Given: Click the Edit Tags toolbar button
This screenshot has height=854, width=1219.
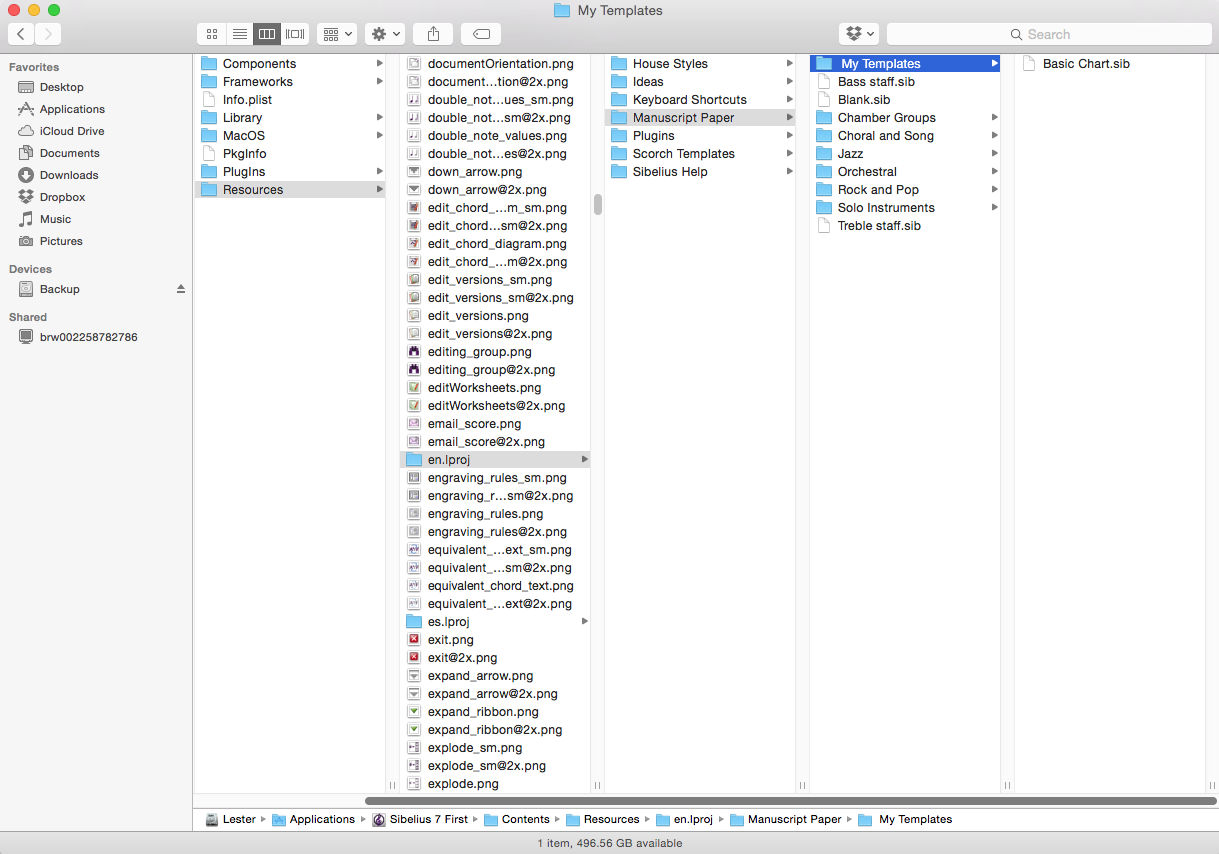Looking at the screenshot, I should point(481,34).
